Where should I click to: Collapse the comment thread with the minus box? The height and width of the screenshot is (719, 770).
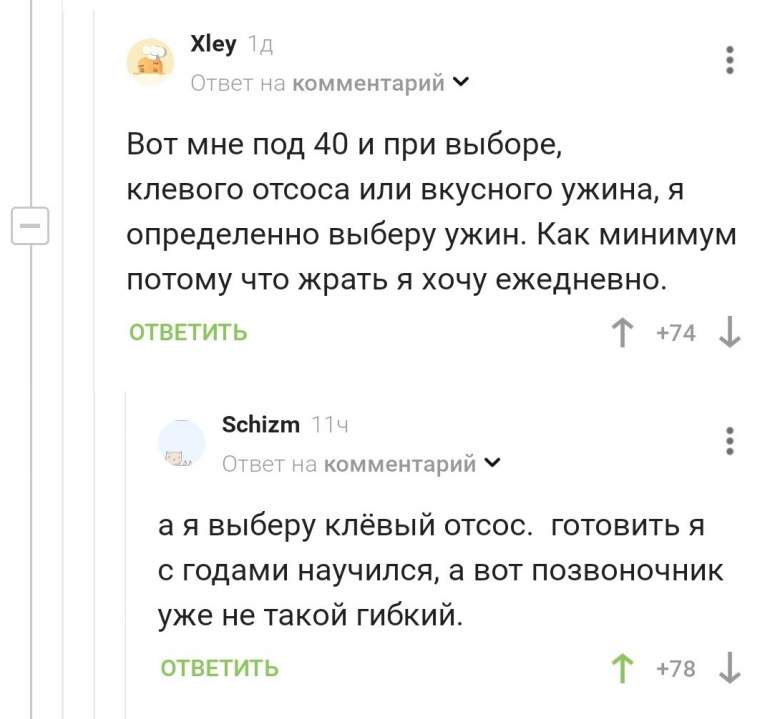pos(29,226)
